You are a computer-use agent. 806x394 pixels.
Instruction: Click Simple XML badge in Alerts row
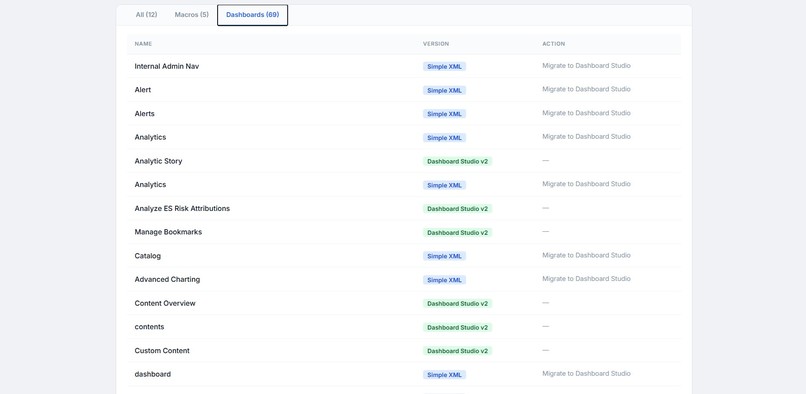[445, 114]
